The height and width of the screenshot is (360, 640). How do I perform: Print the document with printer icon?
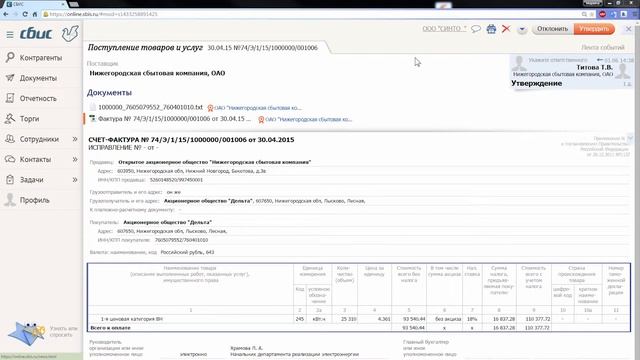click(x=491, y=29)
